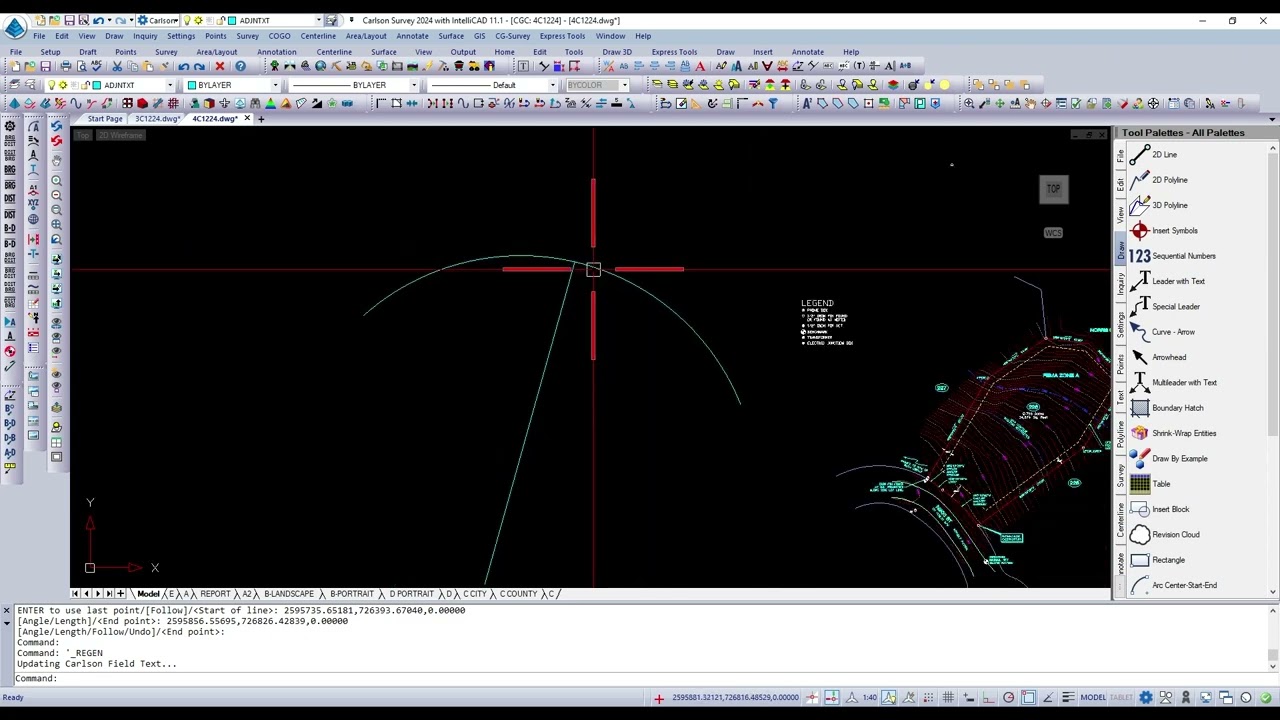Click the Pan hand icon in toolbar
The width and height of the screenshot is (1280, 720).
coord(56,160)
